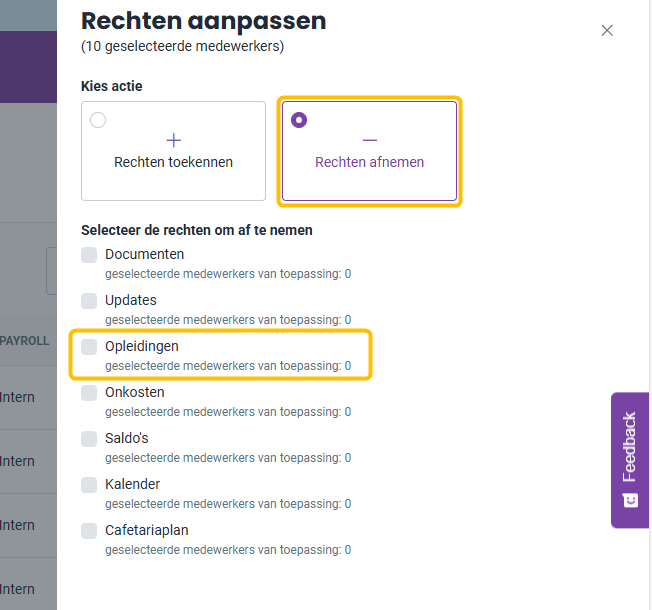The width and height of the screenshot is (652, 610).
Task: Click the Rechten toekennen card label
Action: tap(173, 162)
